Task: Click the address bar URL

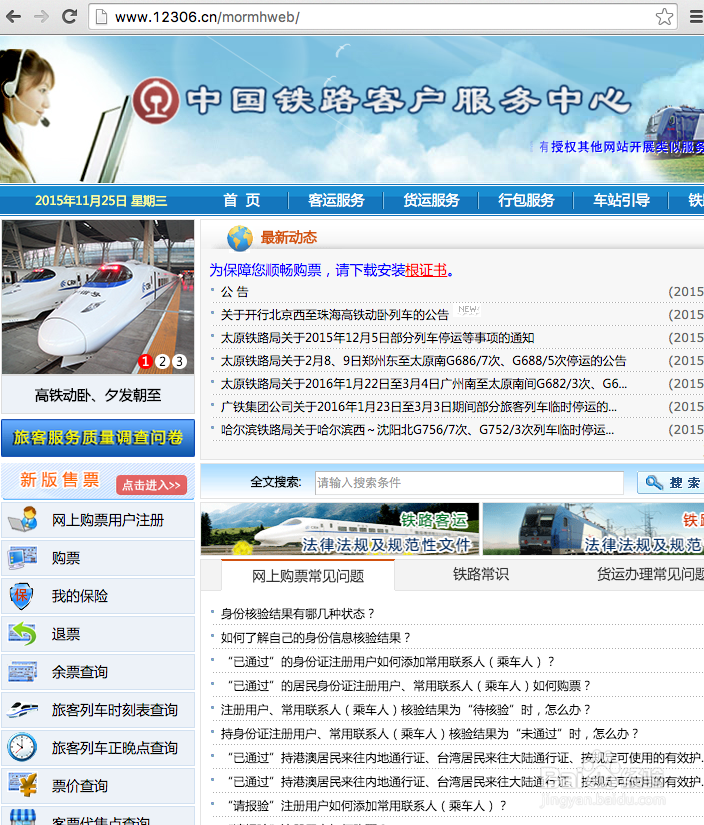Action: pos(207,17)
